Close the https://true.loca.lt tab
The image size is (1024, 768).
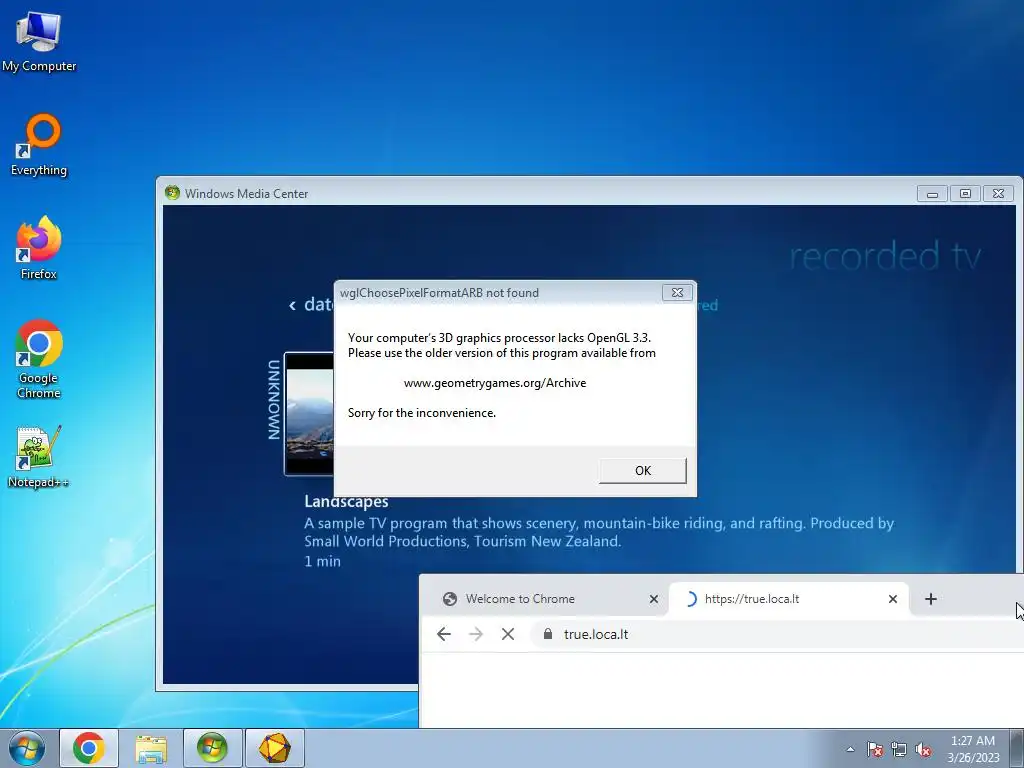pyautogui.click(x=893, y=599)
